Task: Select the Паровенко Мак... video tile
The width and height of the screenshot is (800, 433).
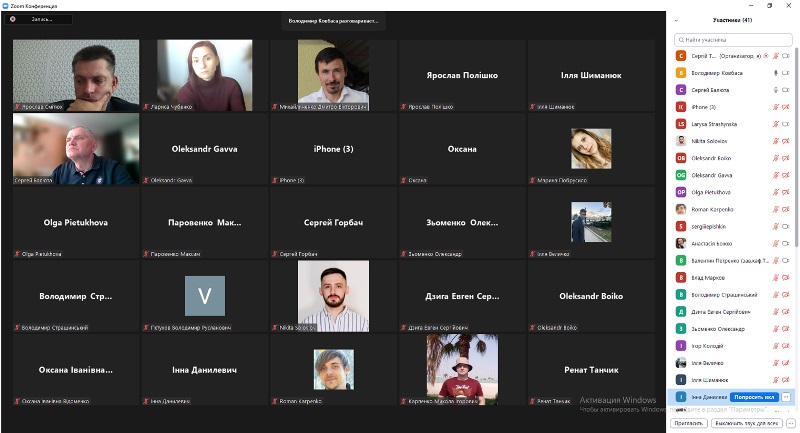Action: click(x=205, y=222)
